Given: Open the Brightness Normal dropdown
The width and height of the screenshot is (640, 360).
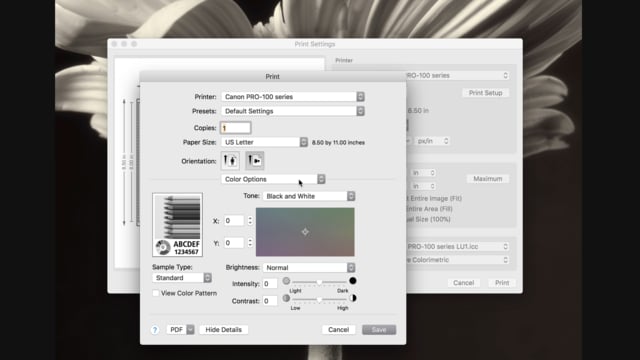Looking at the screenshot, I should 309,268.
